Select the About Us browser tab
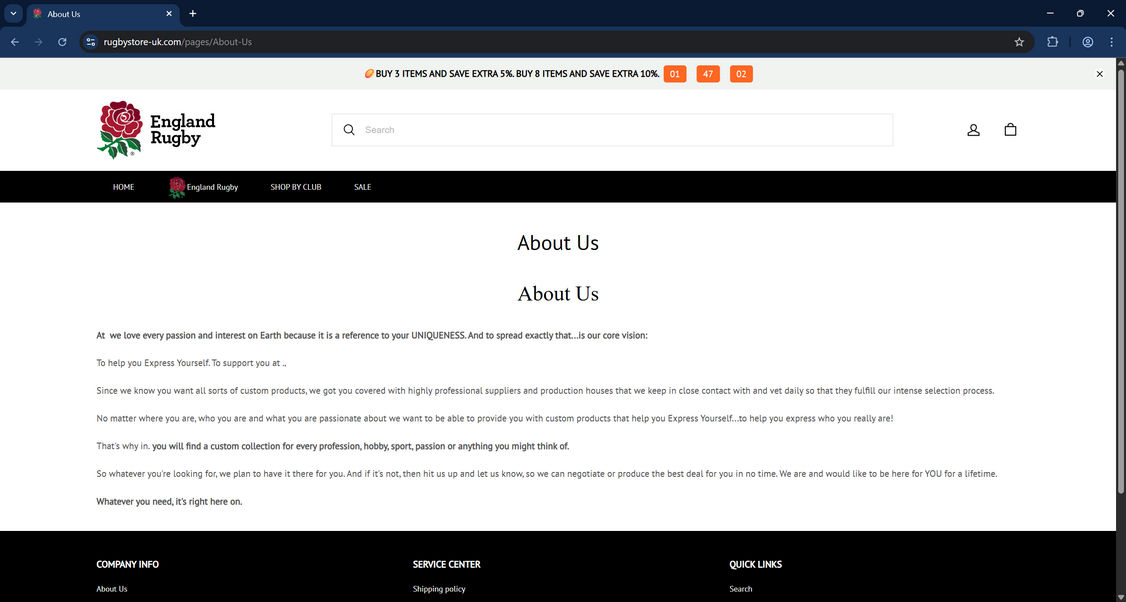Viewport: 1126px width, 602px height. pyautogui.click(x=103, y=14)
